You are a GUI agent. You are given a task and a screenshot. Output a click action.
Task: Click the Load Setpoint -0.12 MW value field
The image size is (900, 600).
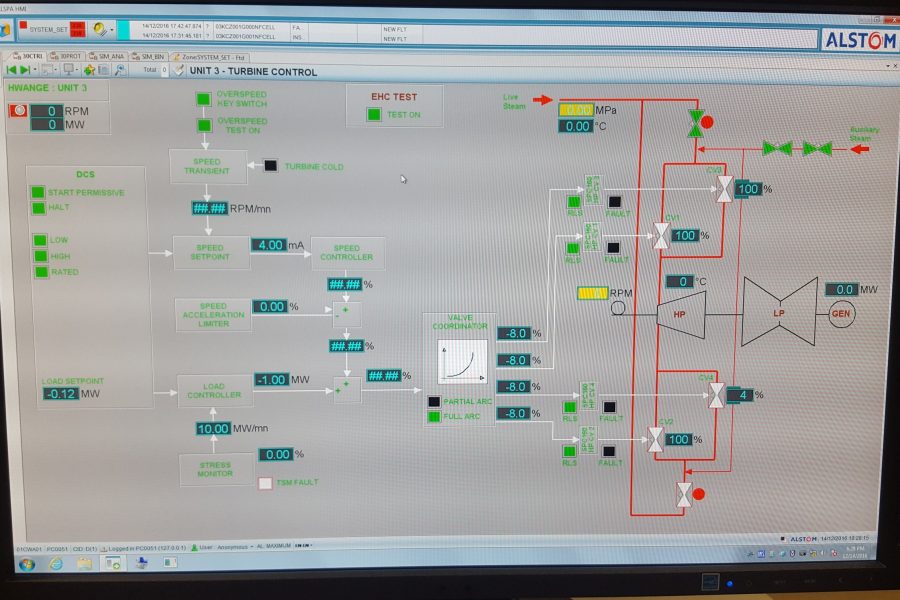tap(61, 394)
